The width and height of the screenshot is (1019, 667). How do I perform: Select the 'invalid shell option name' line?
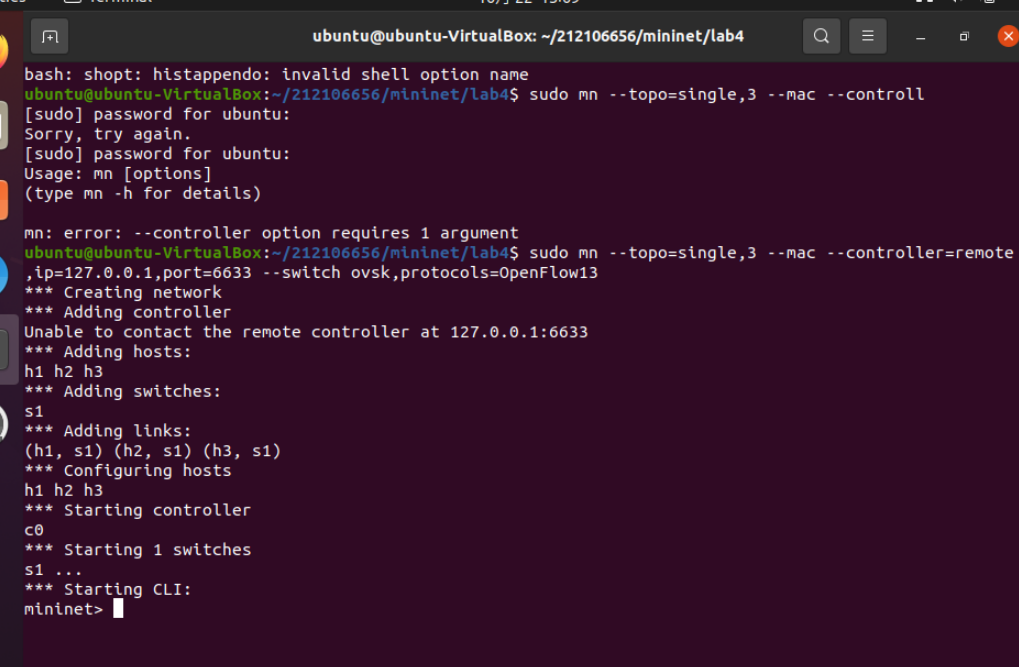click(x=276, y=74)
